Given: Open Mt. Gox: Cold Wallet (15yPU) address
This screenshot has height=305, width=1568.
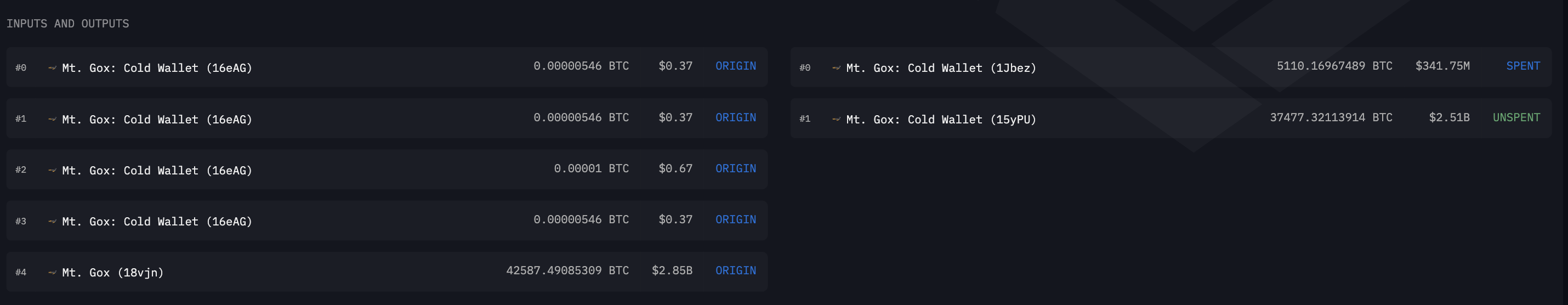Looking at the screenshot, I should (x=941, y=118).
